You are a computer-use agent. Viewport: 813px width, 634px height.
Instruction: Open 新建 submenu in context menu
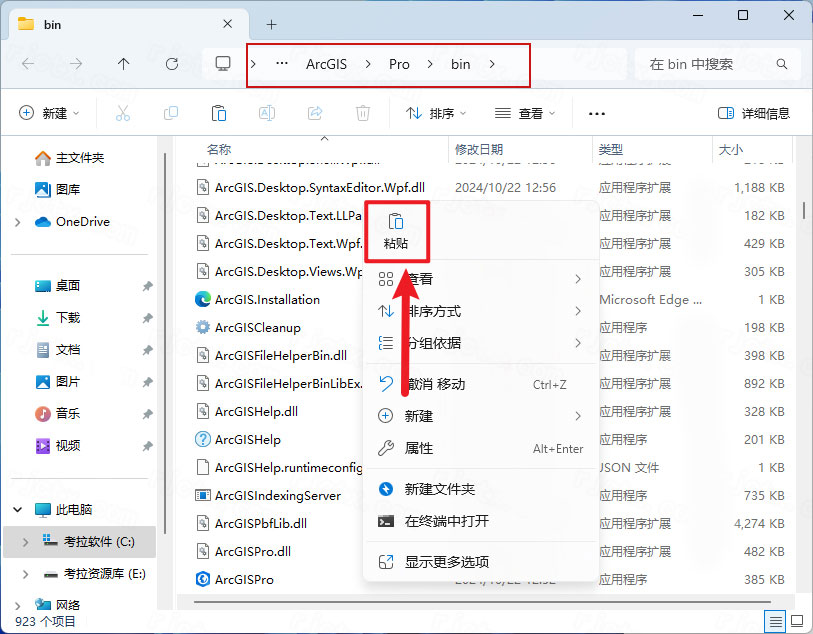point(481,416)
